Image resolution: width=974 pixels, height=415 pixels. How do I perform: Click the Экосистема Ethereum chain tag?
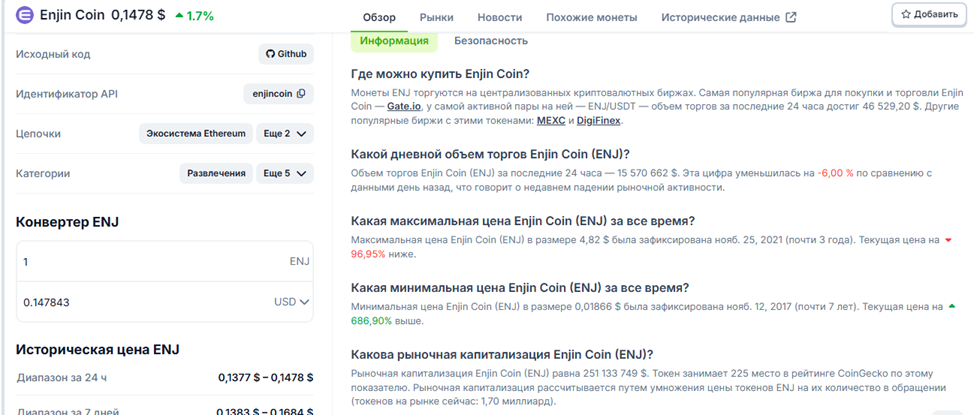point(195,133)
